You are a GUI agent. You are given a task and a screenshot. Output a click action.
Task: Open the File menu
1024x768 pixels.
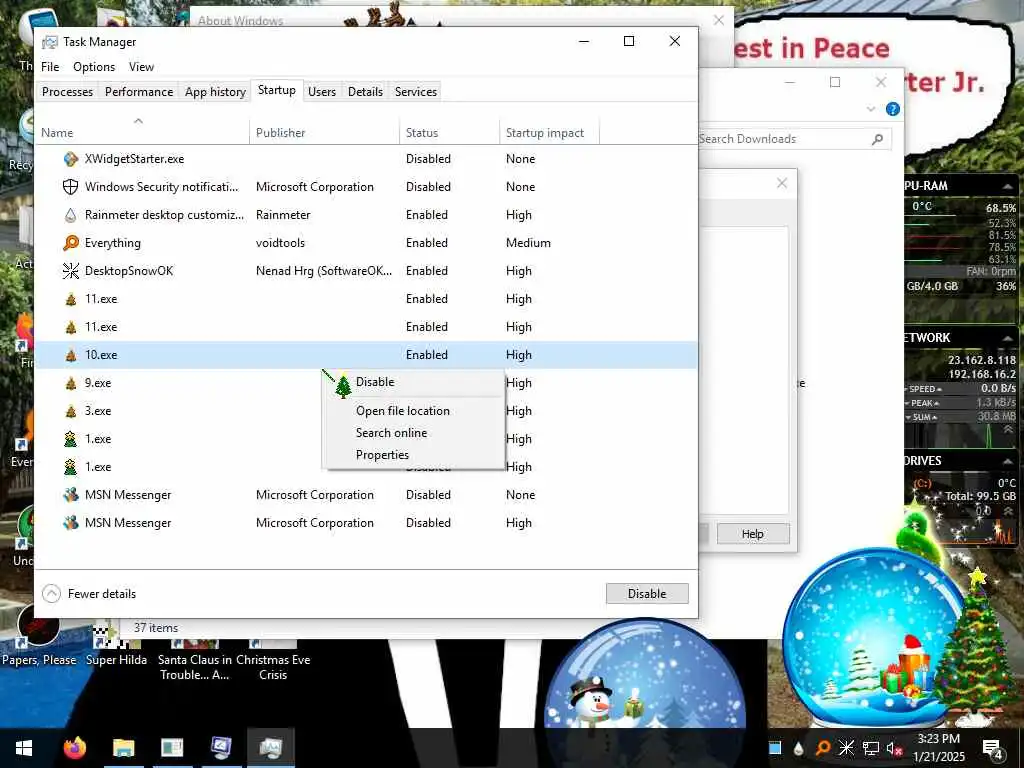[50, 67]
